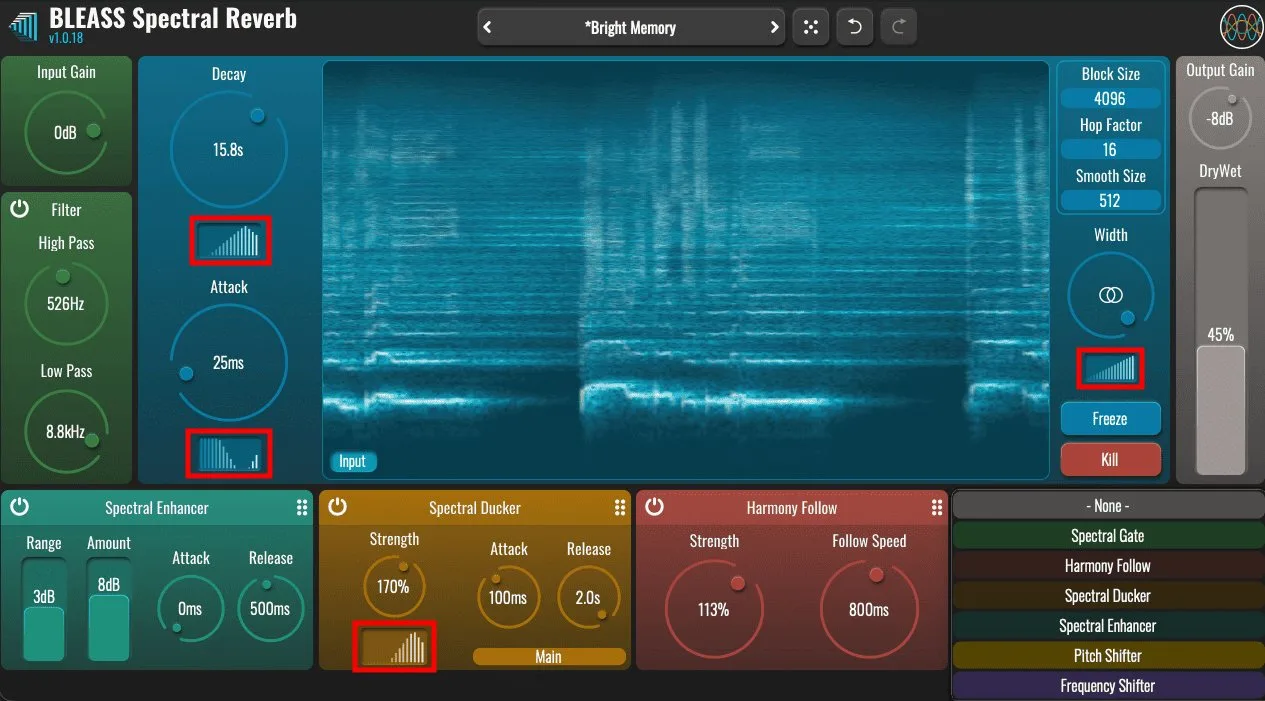
Task: Choose Spectral Gate from the effect list
Action: 1108,536
